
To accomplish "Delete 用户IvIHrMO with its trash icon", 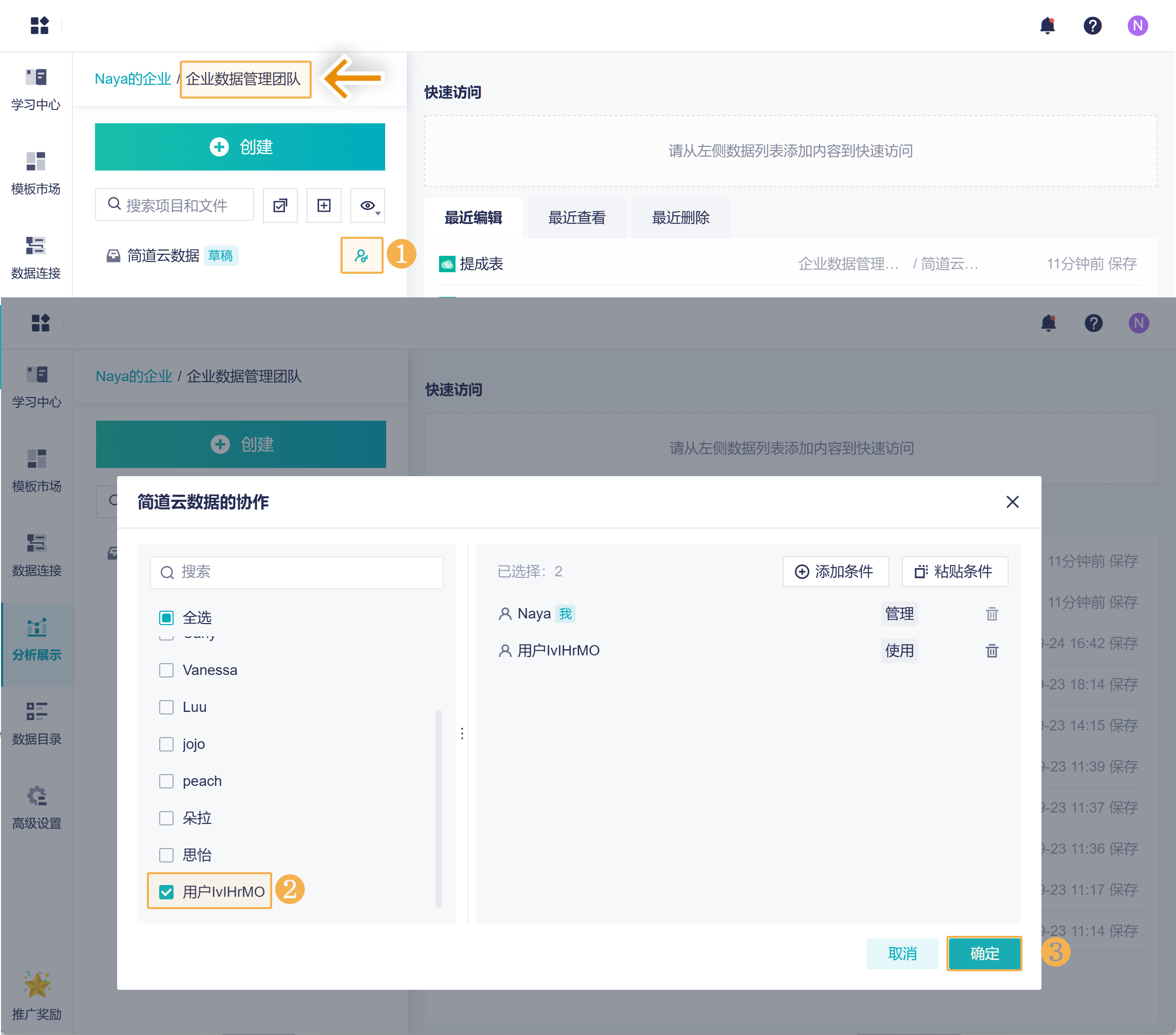I will pos(991,651).
